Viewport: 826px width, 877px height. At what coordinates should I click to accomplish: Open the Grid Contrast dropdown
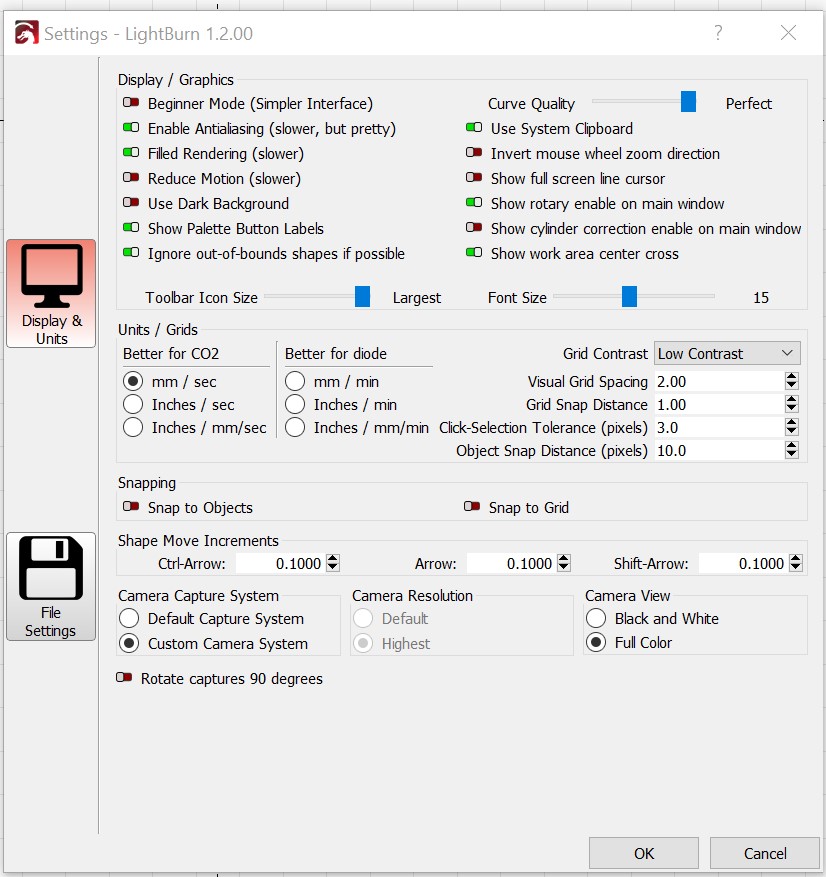pyautogui.click(x=727, y=353)
